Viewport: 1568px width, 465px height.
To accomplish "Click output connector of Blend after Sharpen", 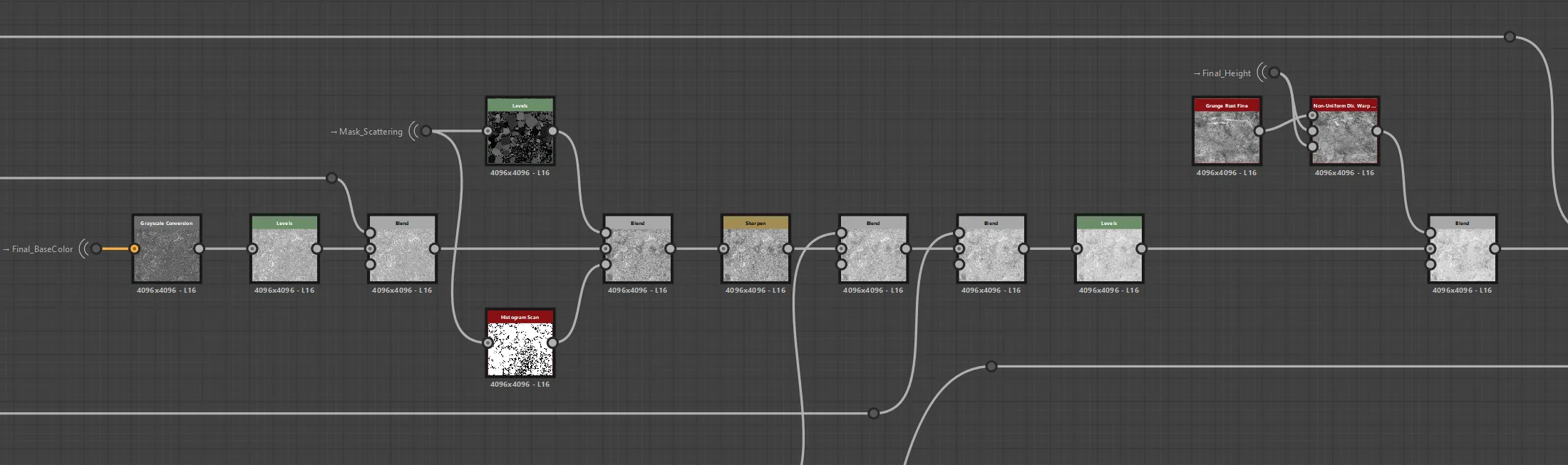I will pos(905,249).
